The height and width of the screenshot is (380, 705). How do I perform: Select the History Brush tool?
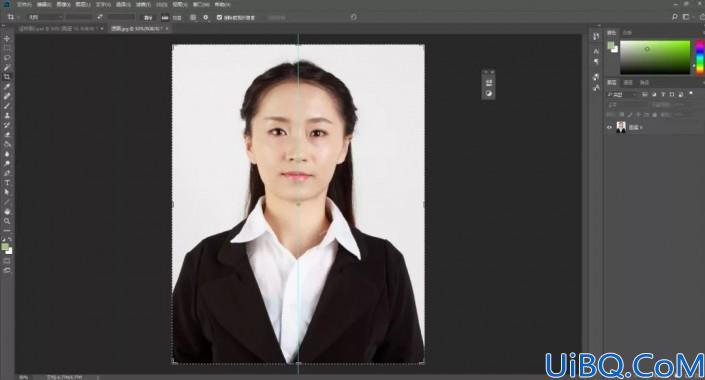[x=7, y=125]
